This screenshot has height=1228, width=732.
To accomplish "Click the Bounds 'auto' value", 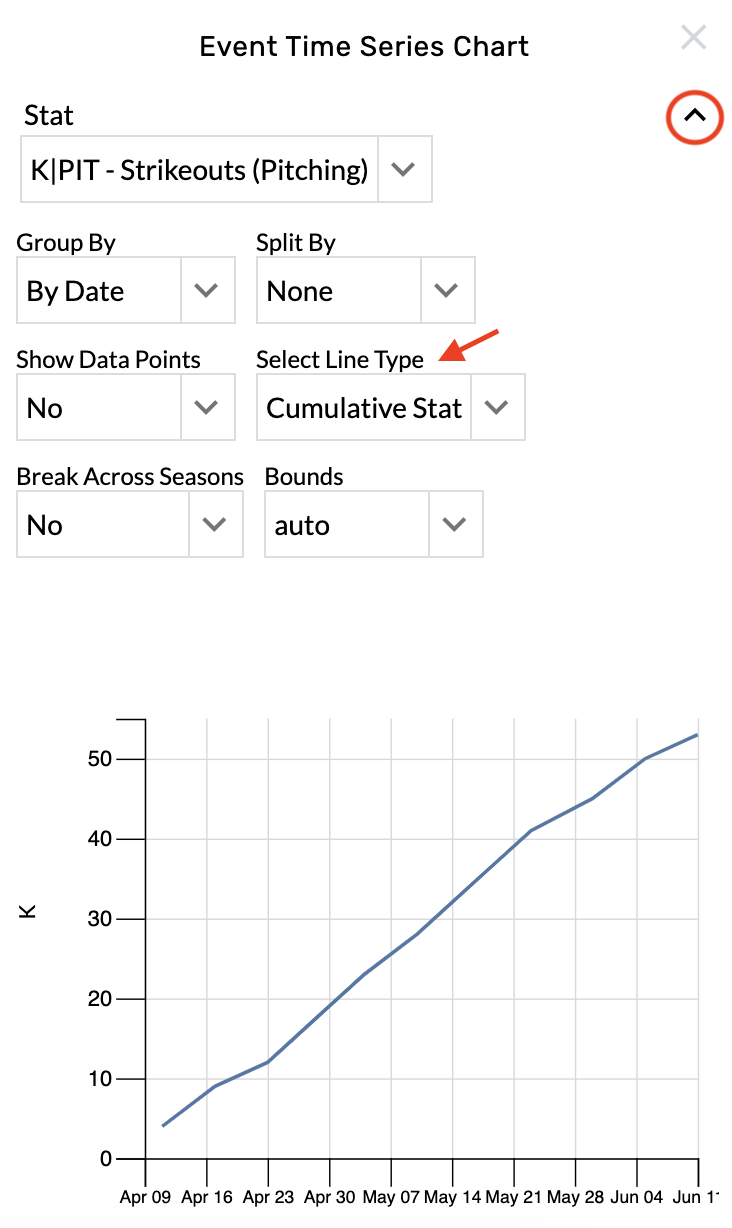I will 346,525.
